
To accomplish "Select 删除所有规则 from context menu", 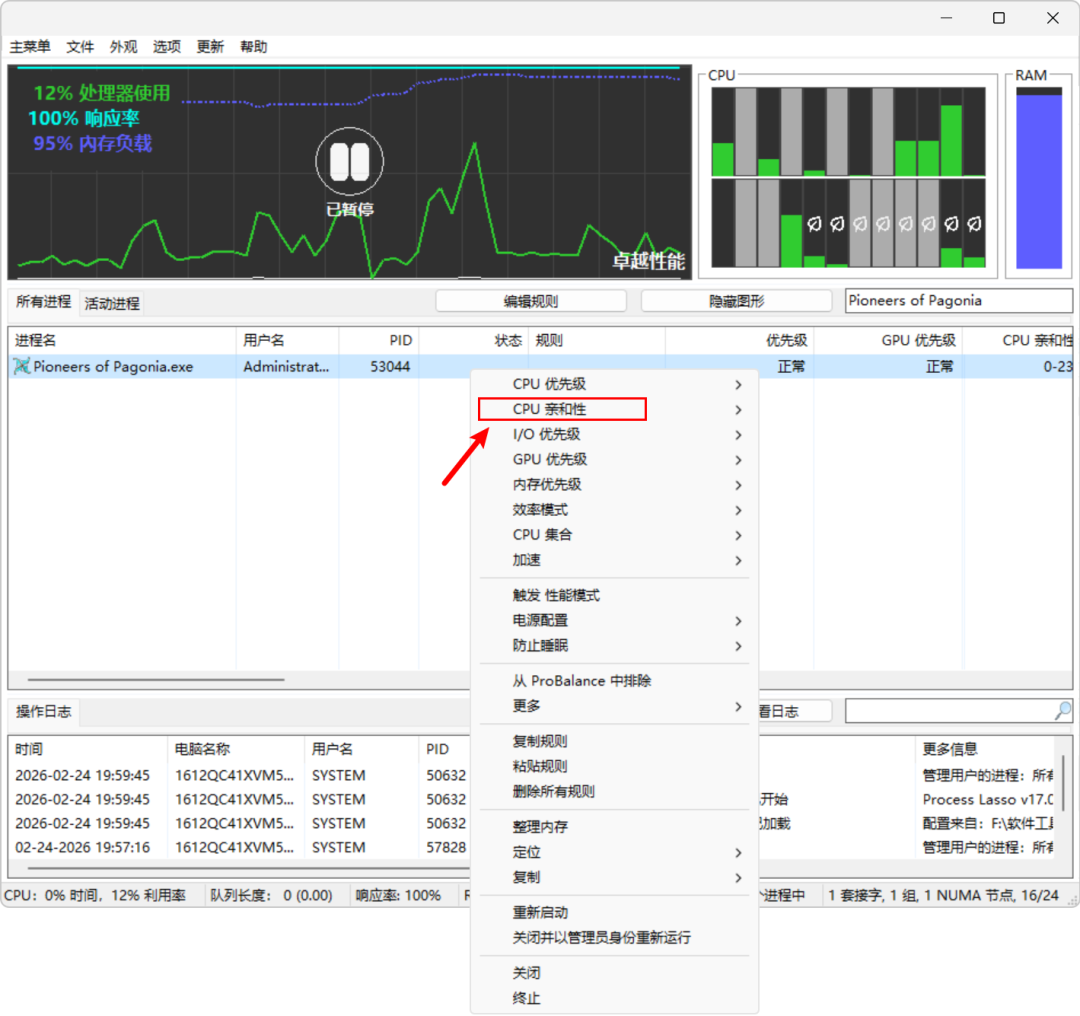I will [614, 791].
